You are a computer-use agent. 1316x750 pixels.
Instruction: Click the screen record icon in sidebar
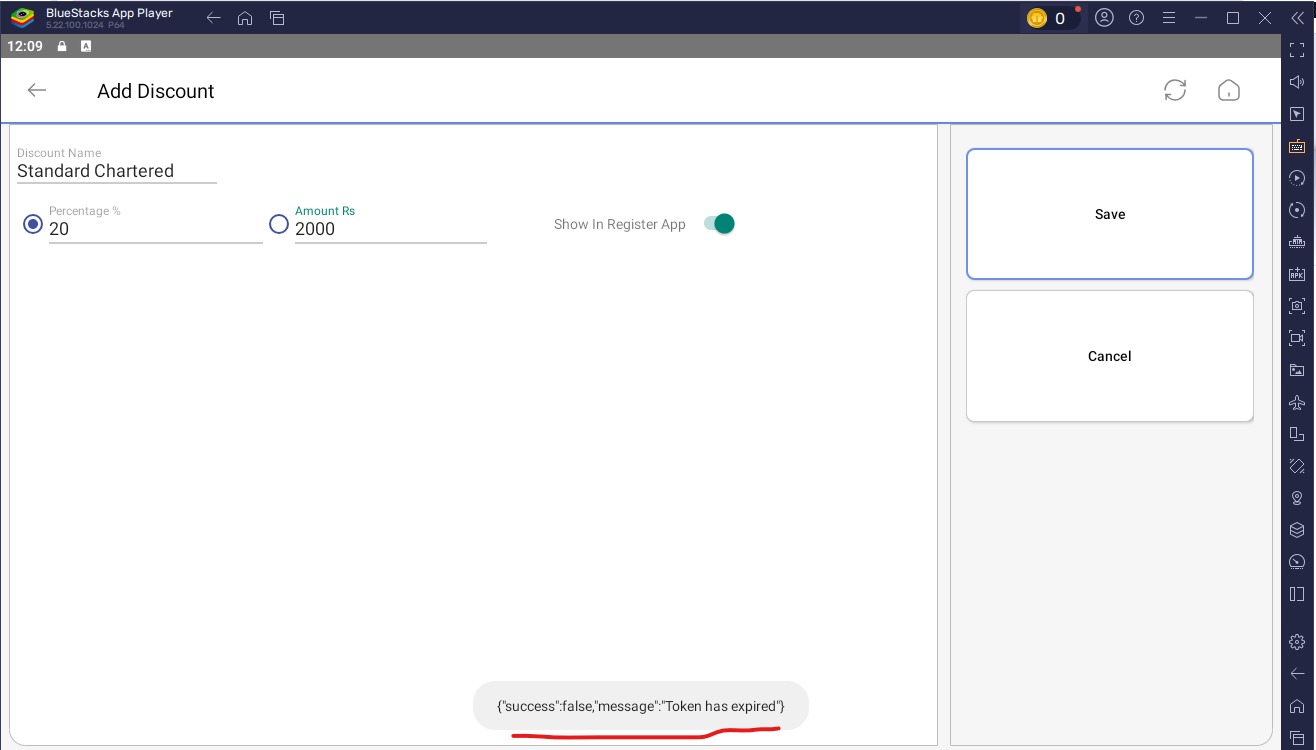(x=1297, y=338)
